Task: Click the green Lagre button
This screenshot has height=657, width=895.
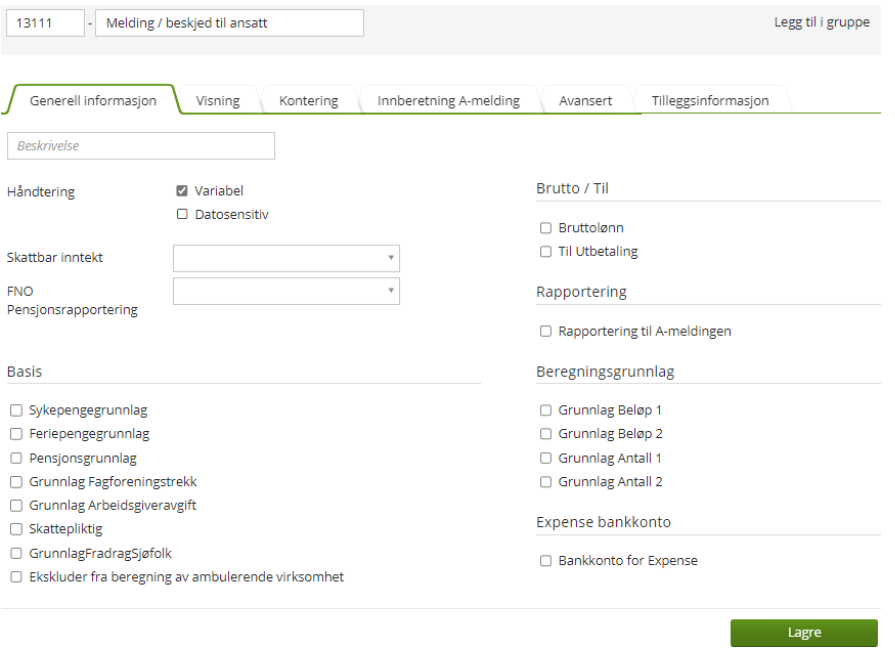Action: (804, 632)
